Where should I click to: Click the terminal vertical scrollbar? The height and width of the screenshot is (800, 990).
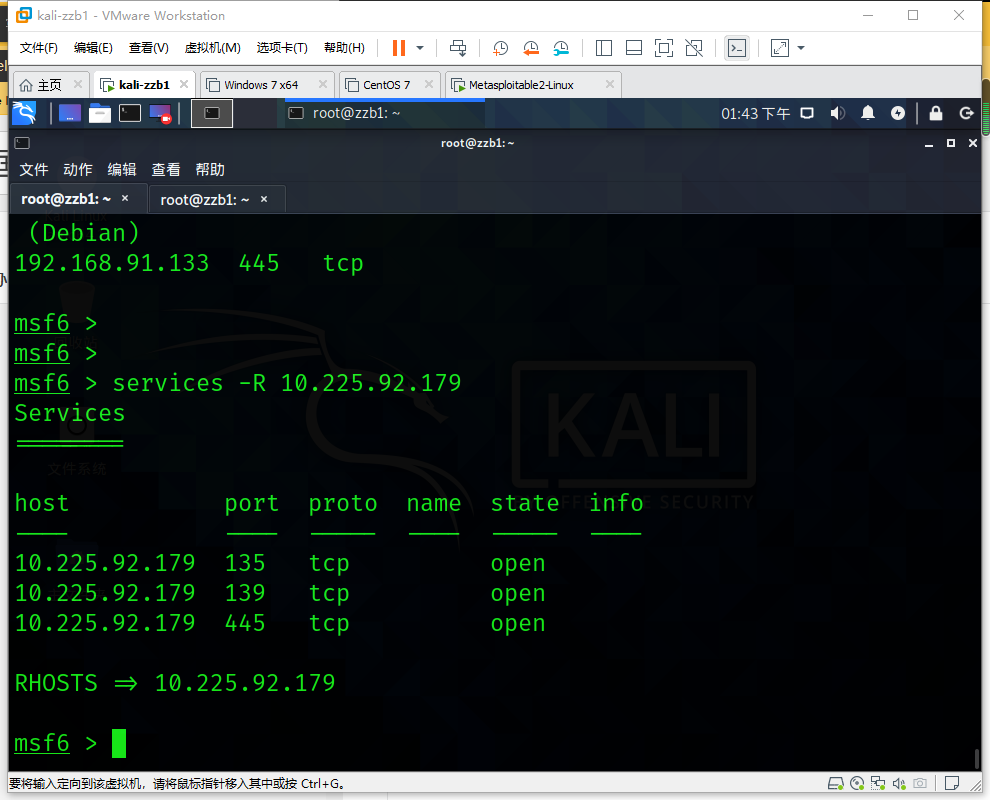coord(977,758)
